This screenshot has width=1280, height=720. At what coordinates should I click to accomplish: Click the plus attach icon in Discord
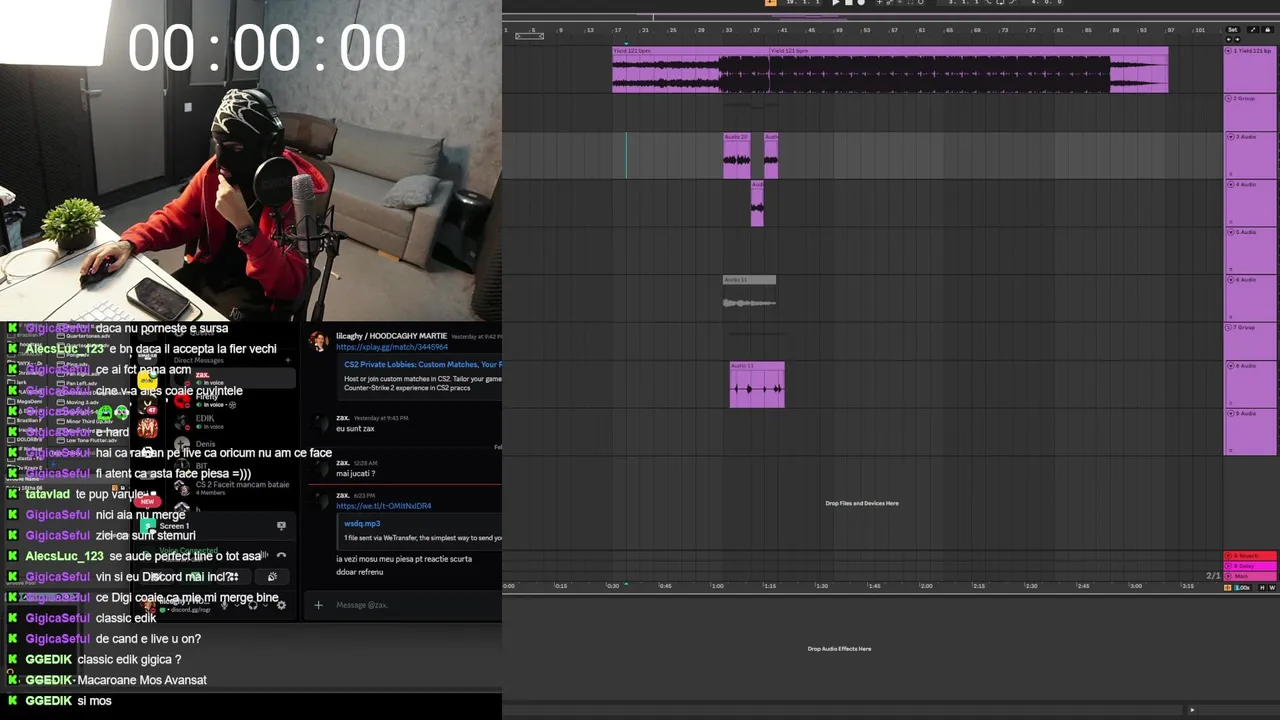318,605
